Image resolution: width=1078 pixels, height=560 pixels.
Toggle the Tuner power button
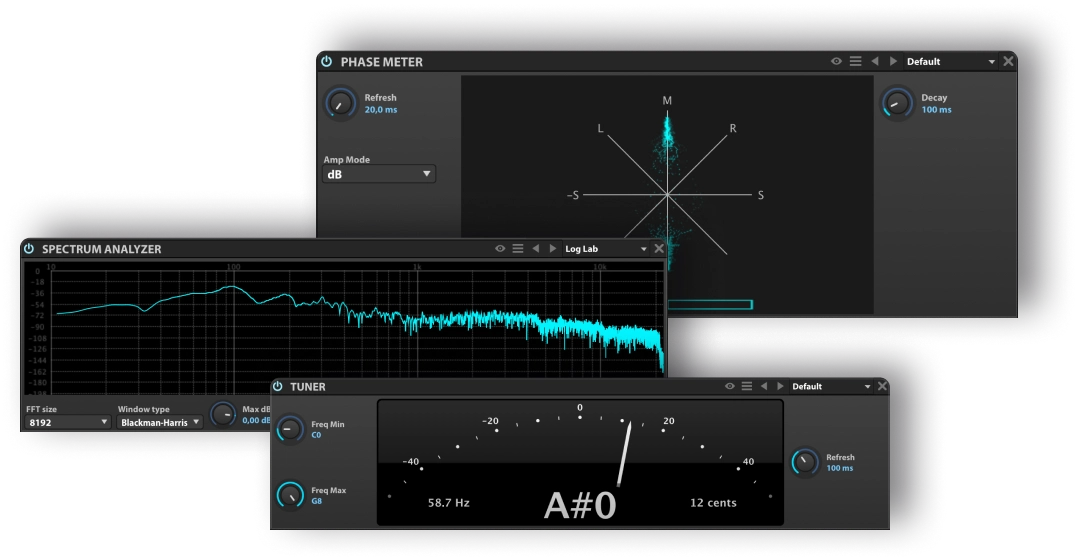pos(277,387)
